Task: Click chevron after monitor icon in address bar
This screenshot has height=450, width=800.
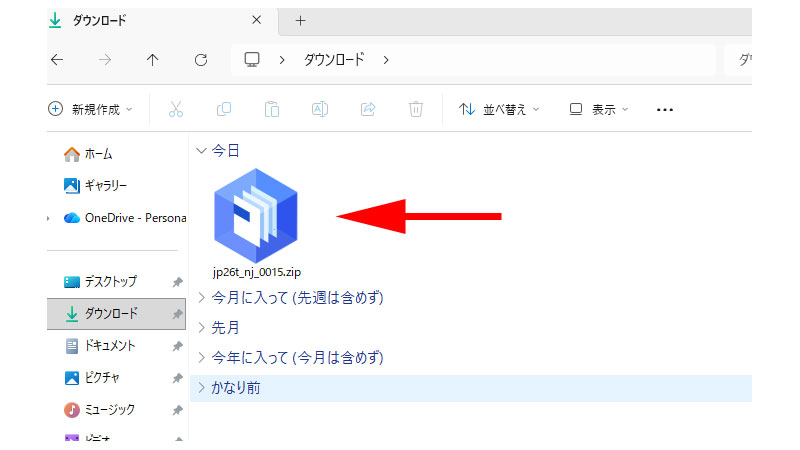Action: click(282, 60)
